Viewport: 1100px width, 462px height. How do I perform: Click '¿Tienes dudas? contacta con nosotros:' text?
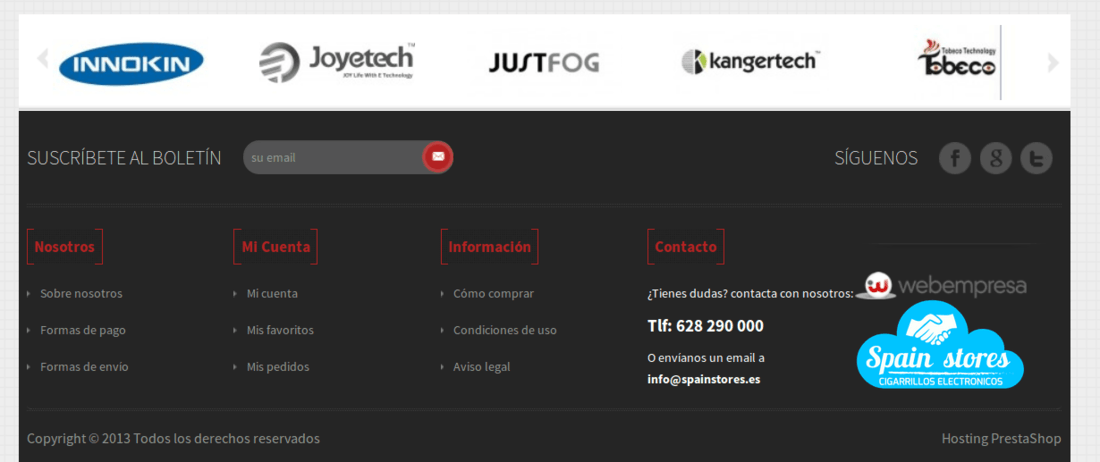[751, 293]
